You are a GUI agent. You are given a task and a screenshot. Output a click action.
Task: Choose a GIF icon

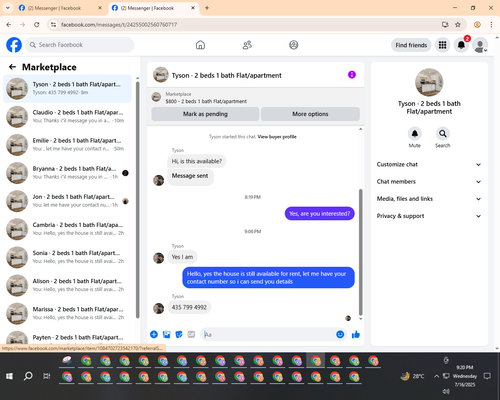click(191, 334)
